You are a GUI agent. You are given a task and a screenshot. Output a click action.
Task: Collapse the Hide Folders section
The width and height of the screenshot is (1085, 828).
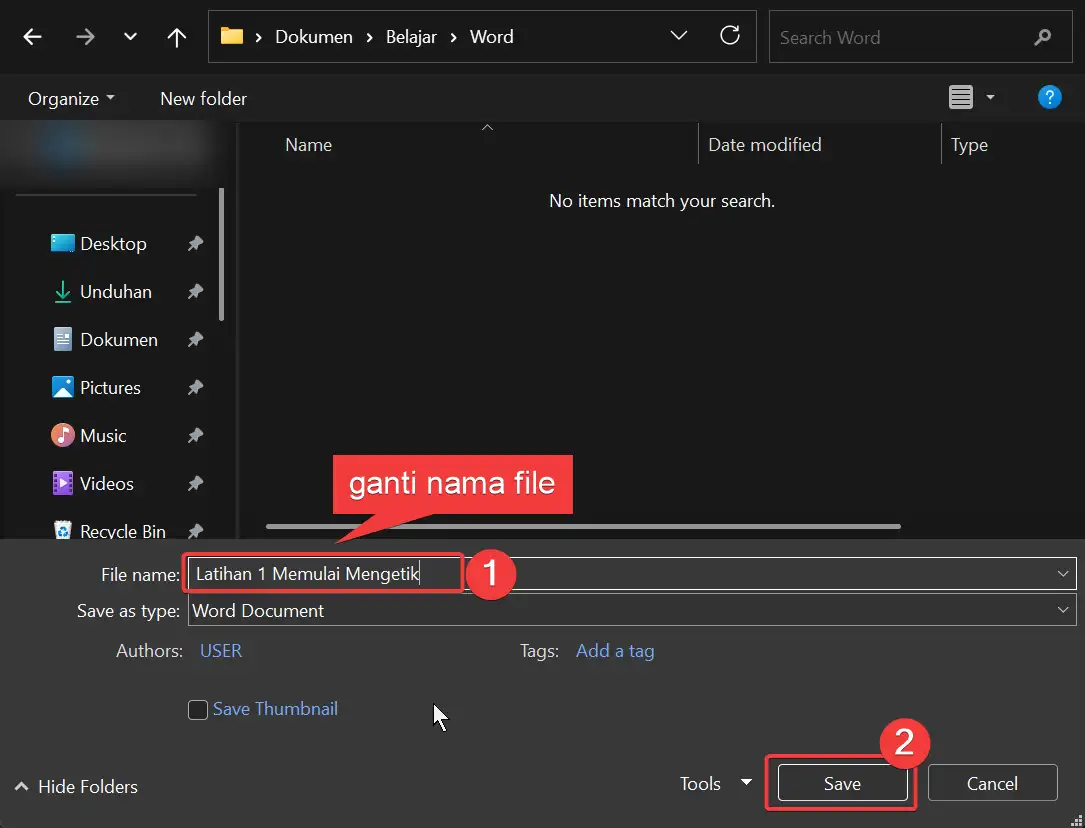coord(75,787)
